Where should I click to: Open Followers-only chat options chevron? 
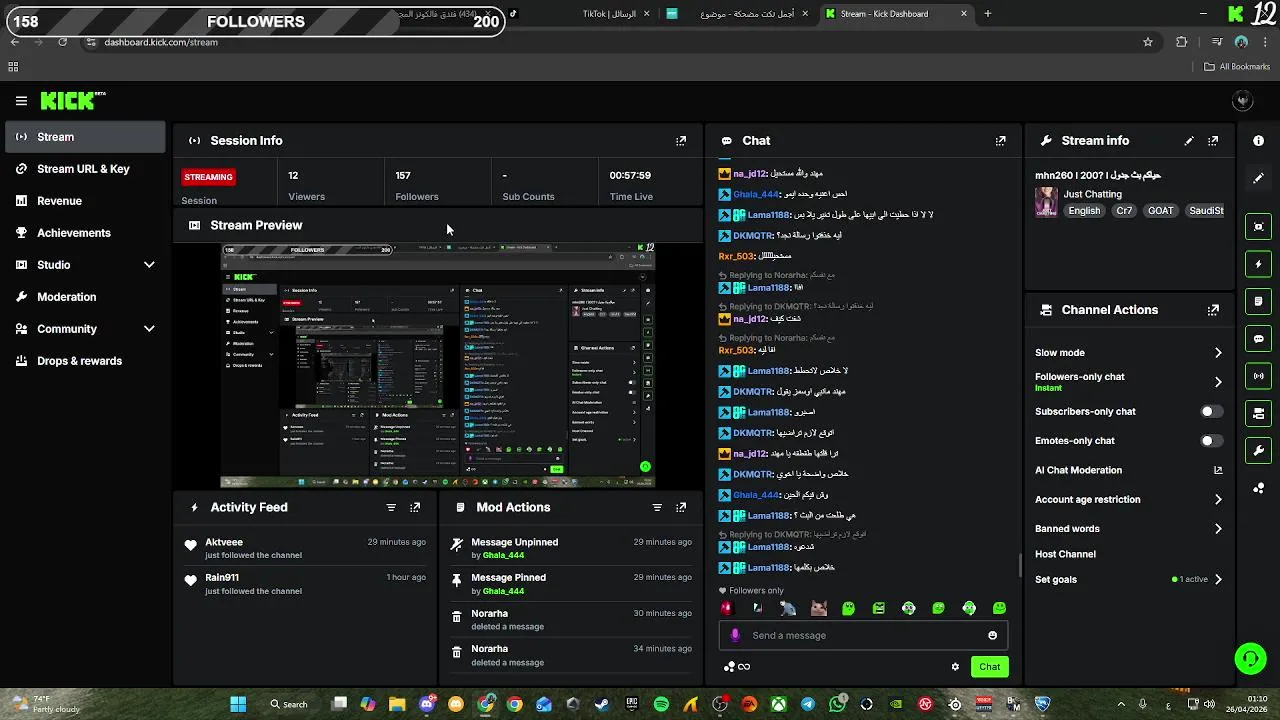point(1218,382)
